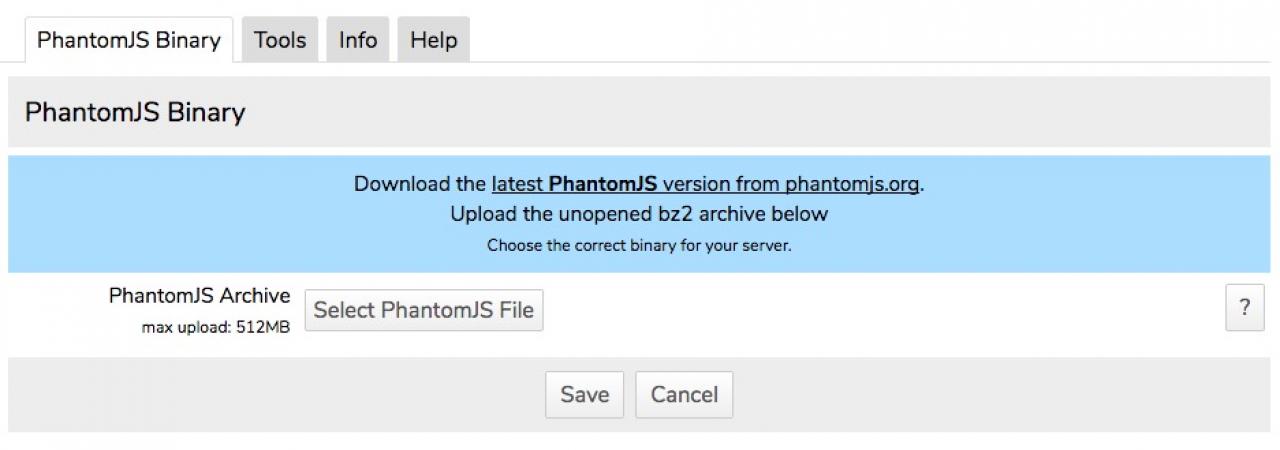Click the PhantomJS Binary section heading

pos(135,112)
